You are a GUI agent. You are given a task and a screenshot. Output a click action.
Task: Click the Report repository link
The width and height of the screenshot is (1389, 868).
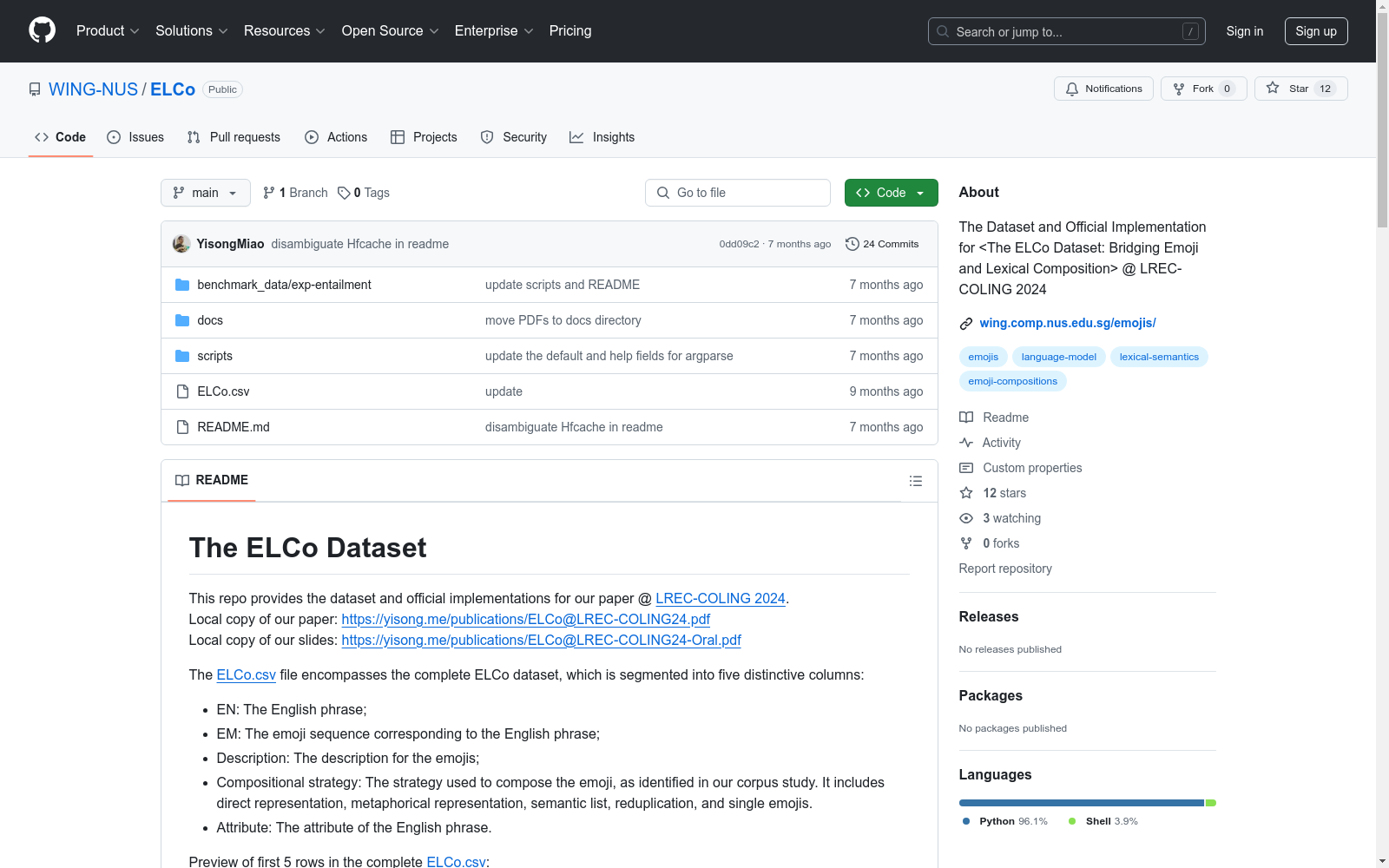[1005, 569]
